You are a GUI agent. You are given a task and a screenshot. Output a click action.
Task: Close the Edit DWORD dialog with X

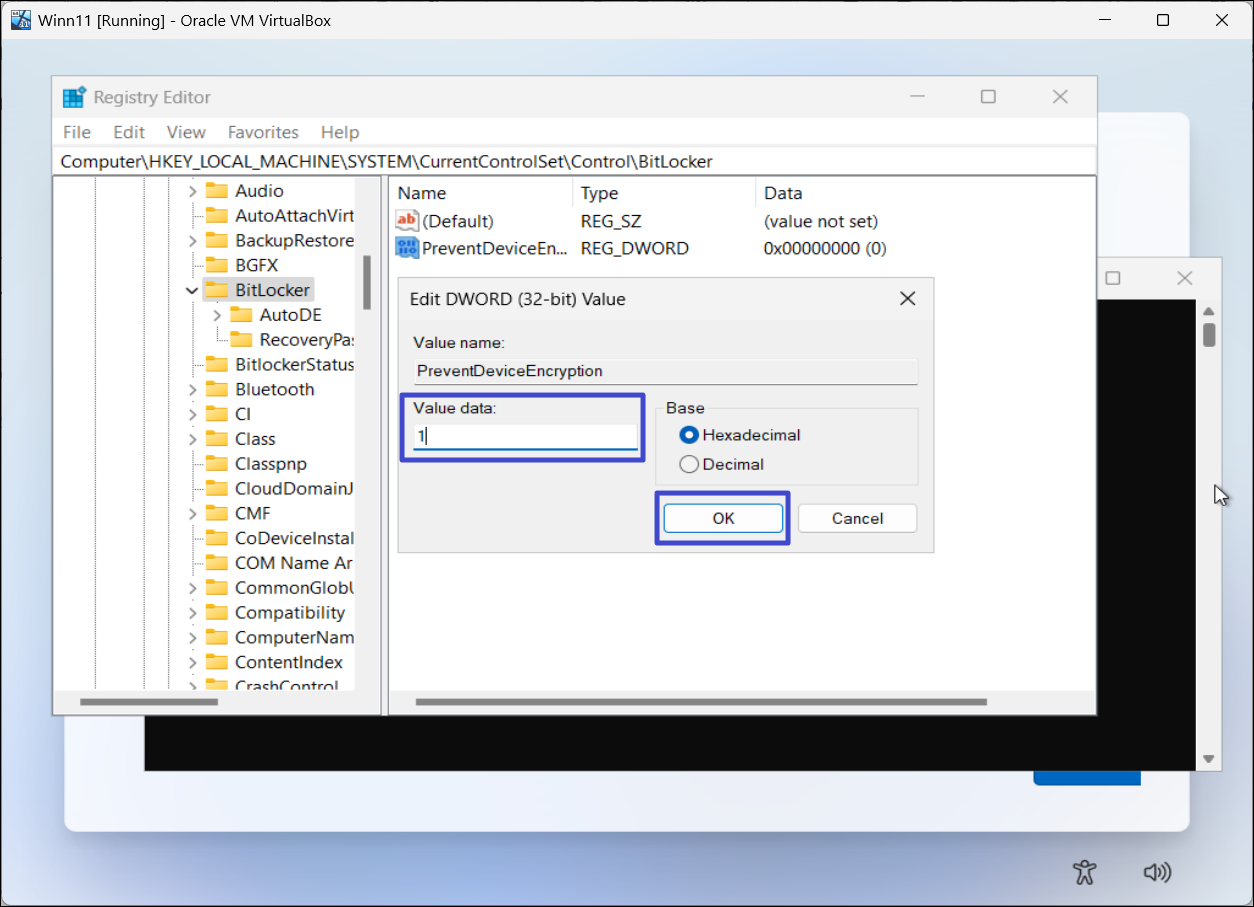tap(907, 299)
